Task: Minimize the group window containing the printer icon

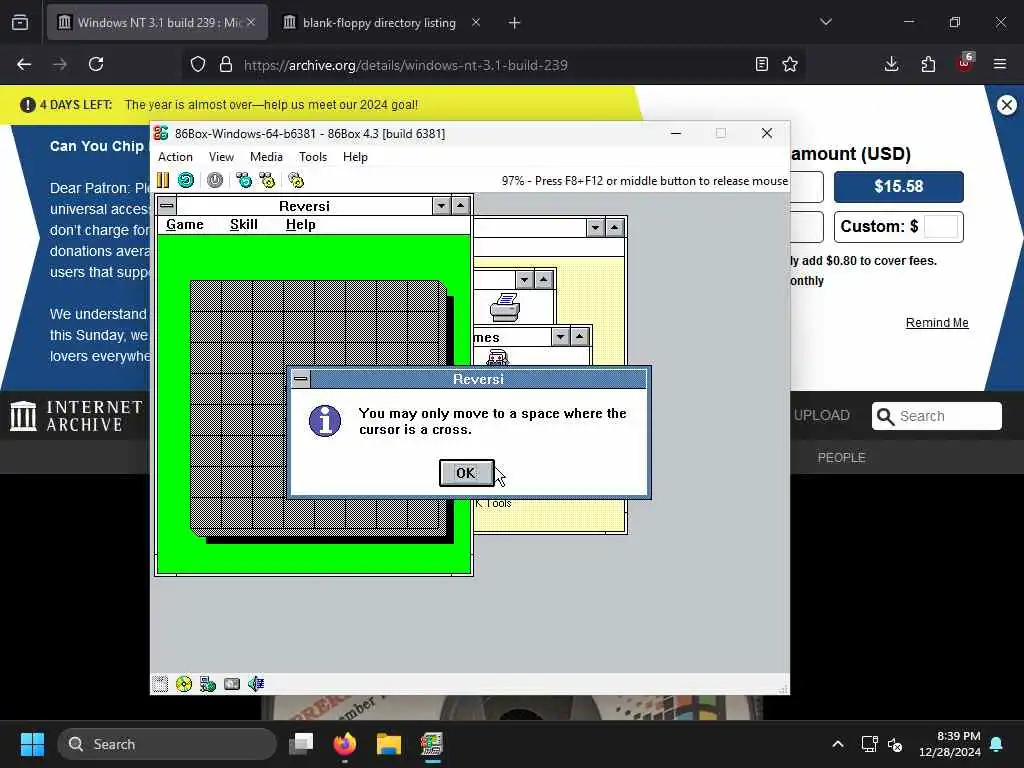Action: tap(524, 280)
